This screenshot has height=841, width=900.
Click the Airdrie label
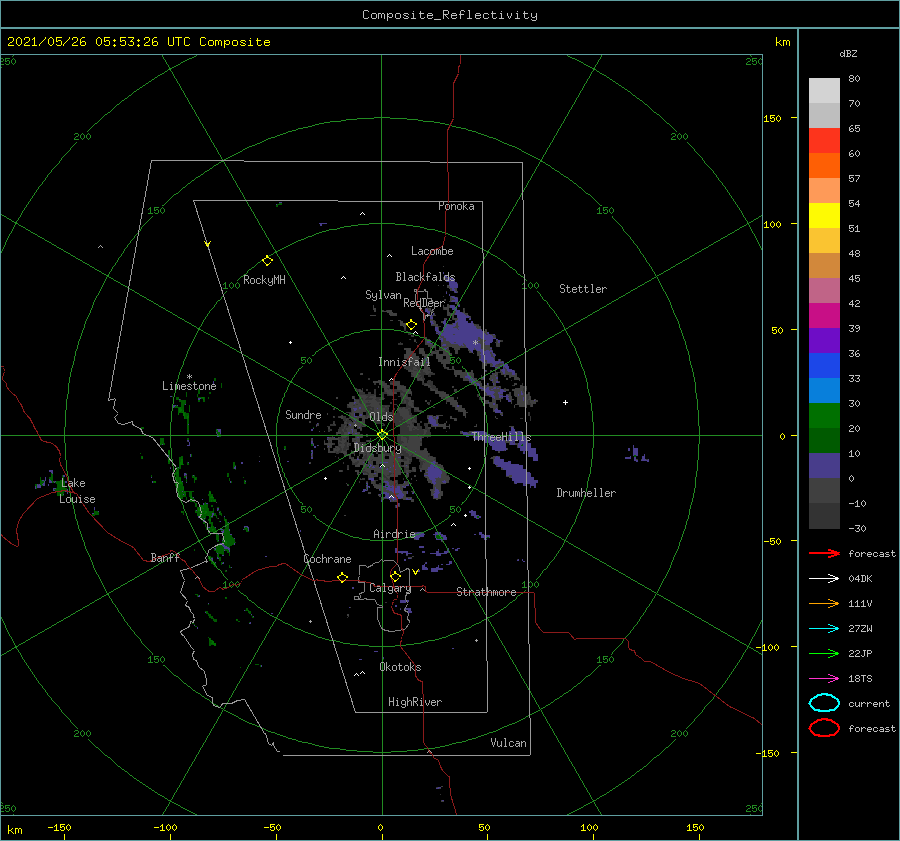coord(394,534)
